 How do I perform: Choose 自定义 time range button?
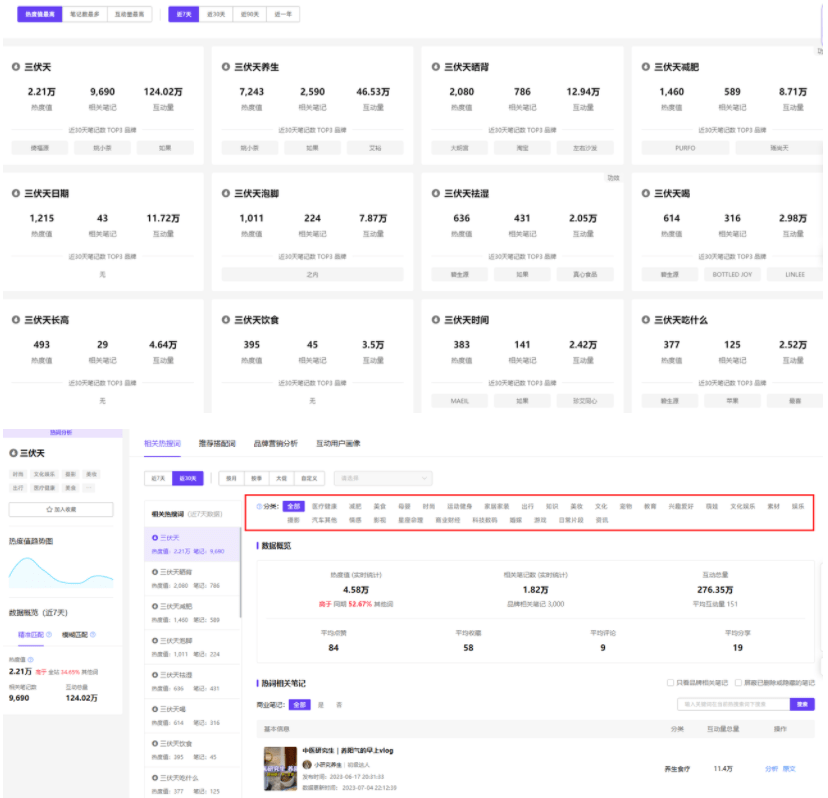click(x=309, y=478)
